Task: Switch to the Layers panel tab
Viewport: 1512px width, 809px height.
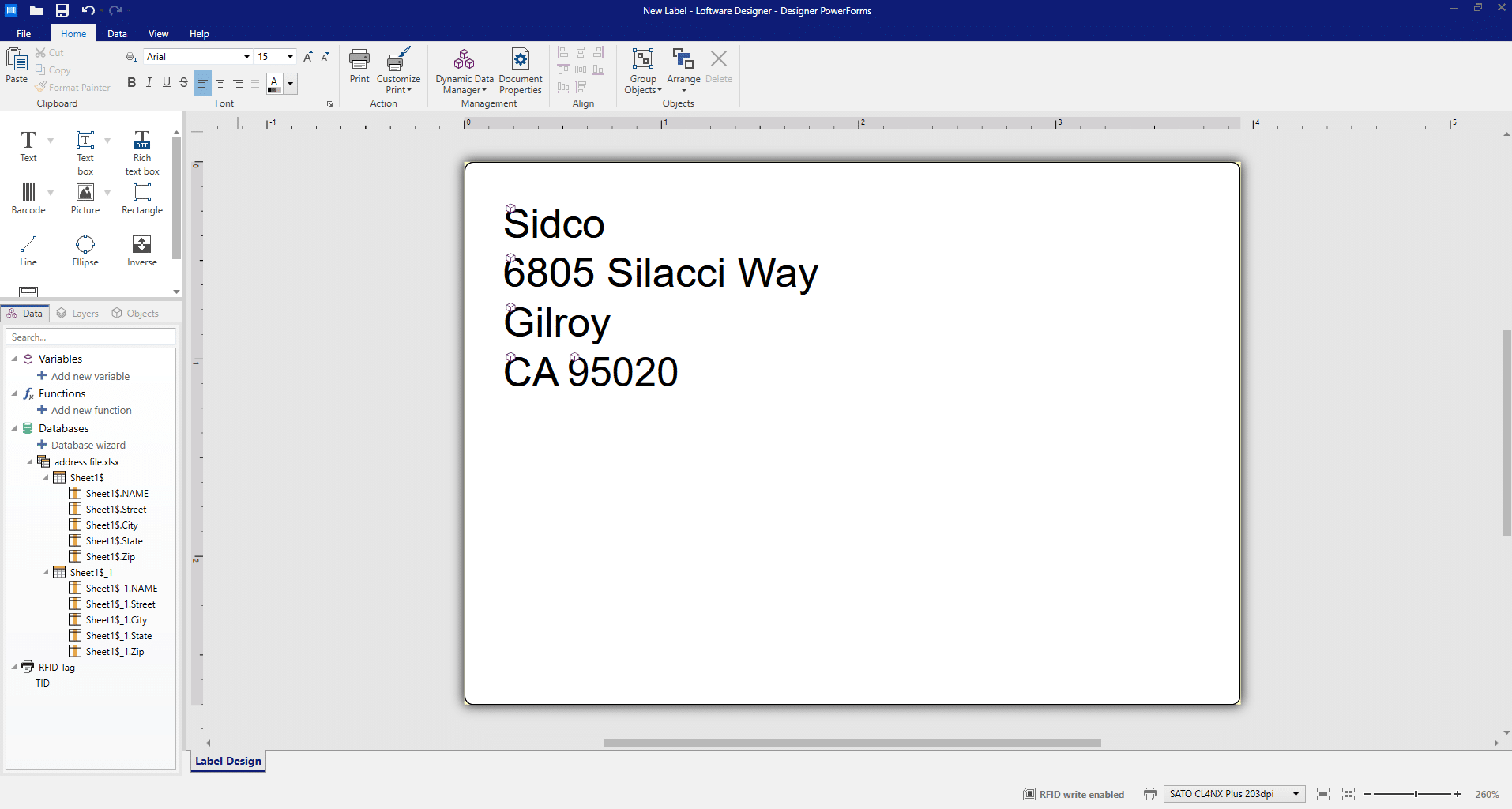Action: [77, 313]
